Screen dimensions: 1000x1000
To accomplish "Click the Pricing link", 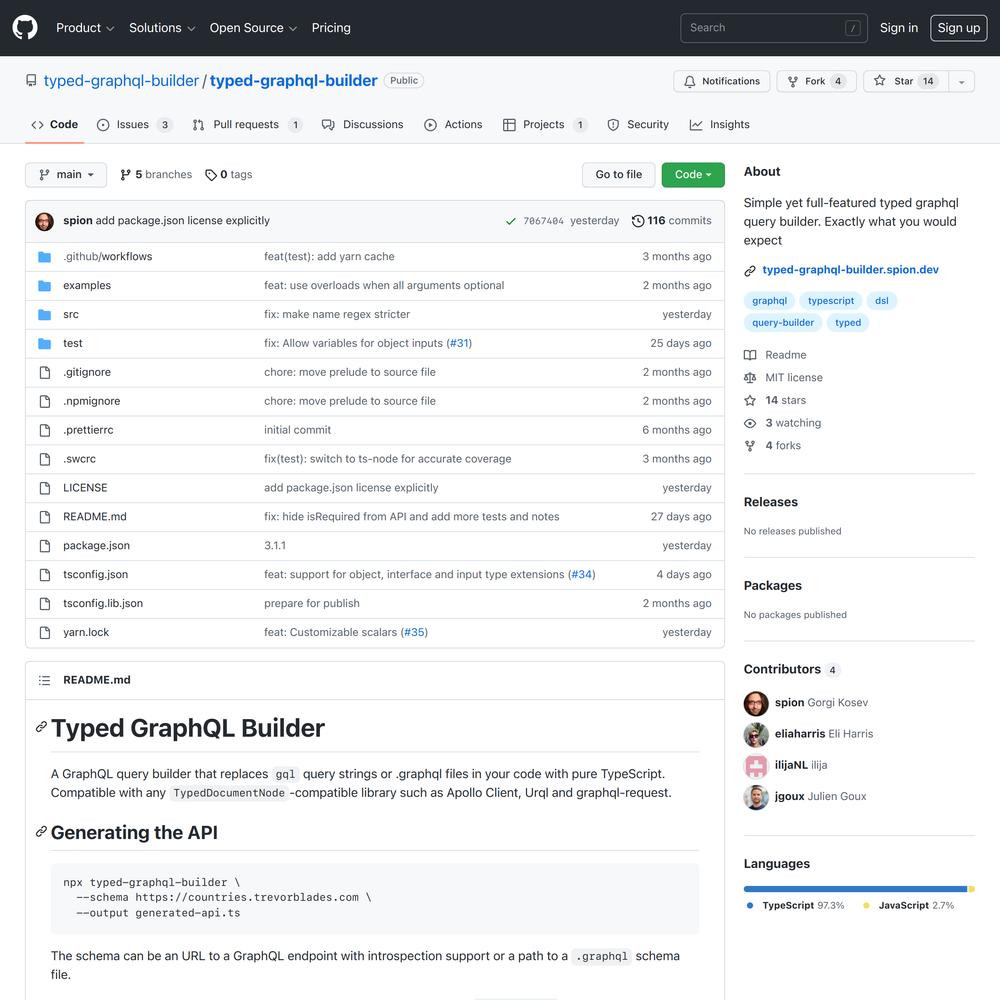I will click(331, 28).
